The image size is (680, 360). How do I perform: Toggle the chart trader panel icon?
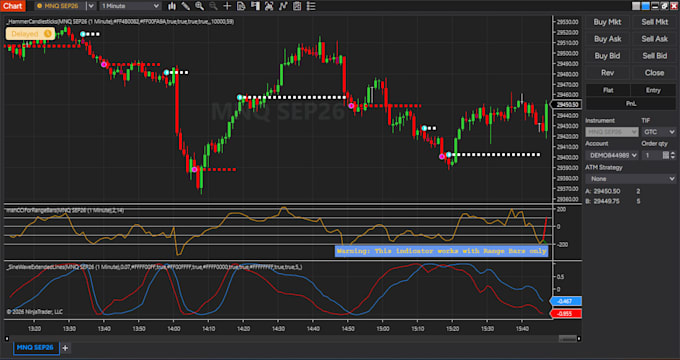[255, 6]
